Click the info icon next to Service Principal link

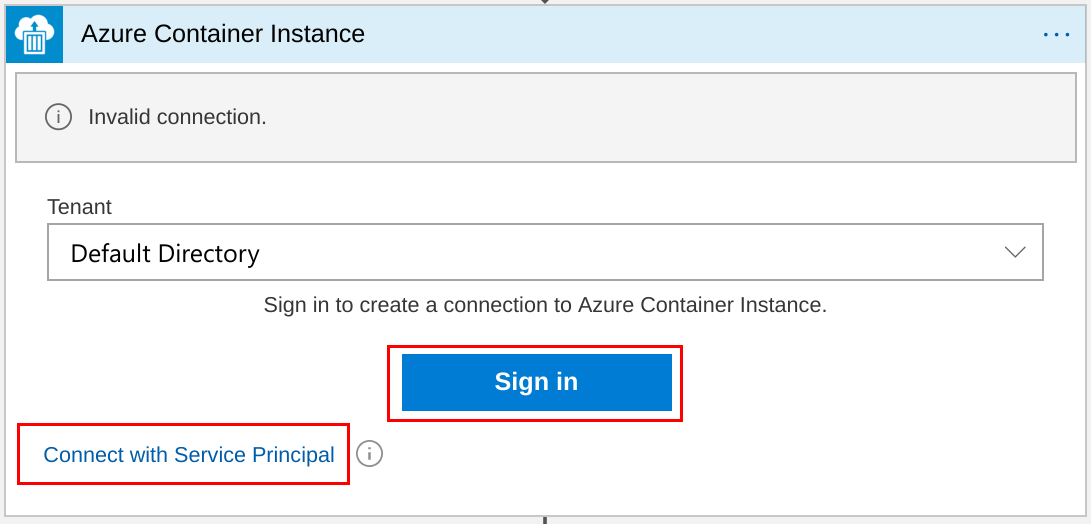[369, 454]
